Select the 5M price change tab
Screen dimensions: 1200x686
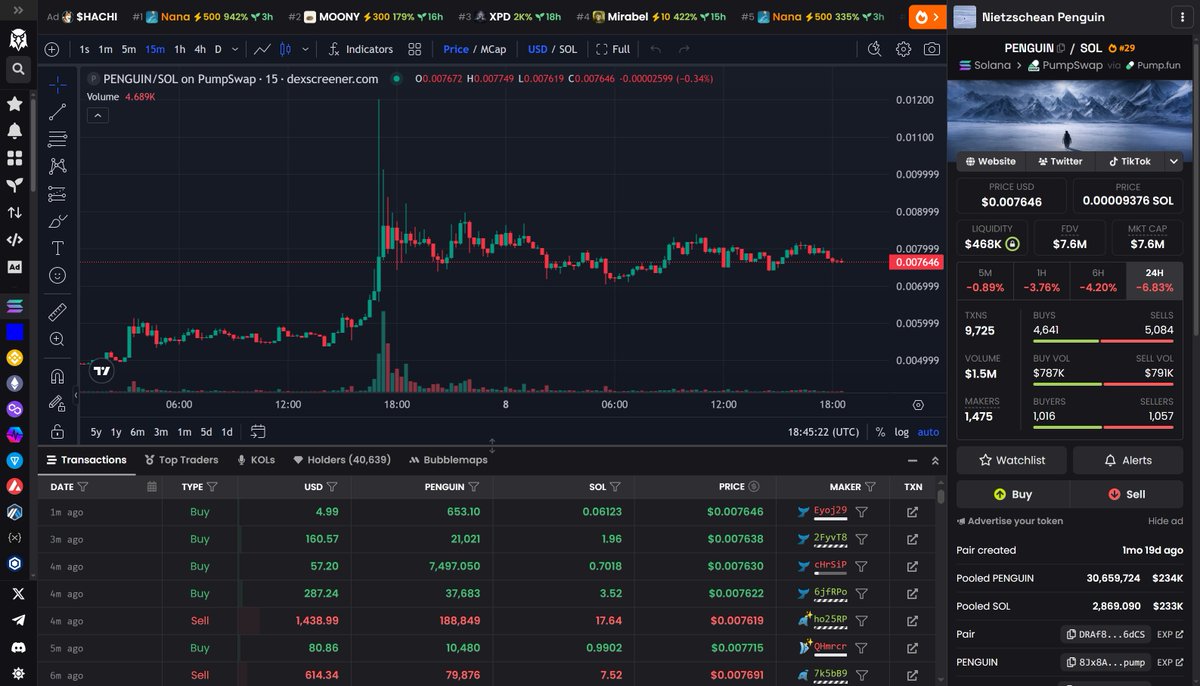[985, 280]
